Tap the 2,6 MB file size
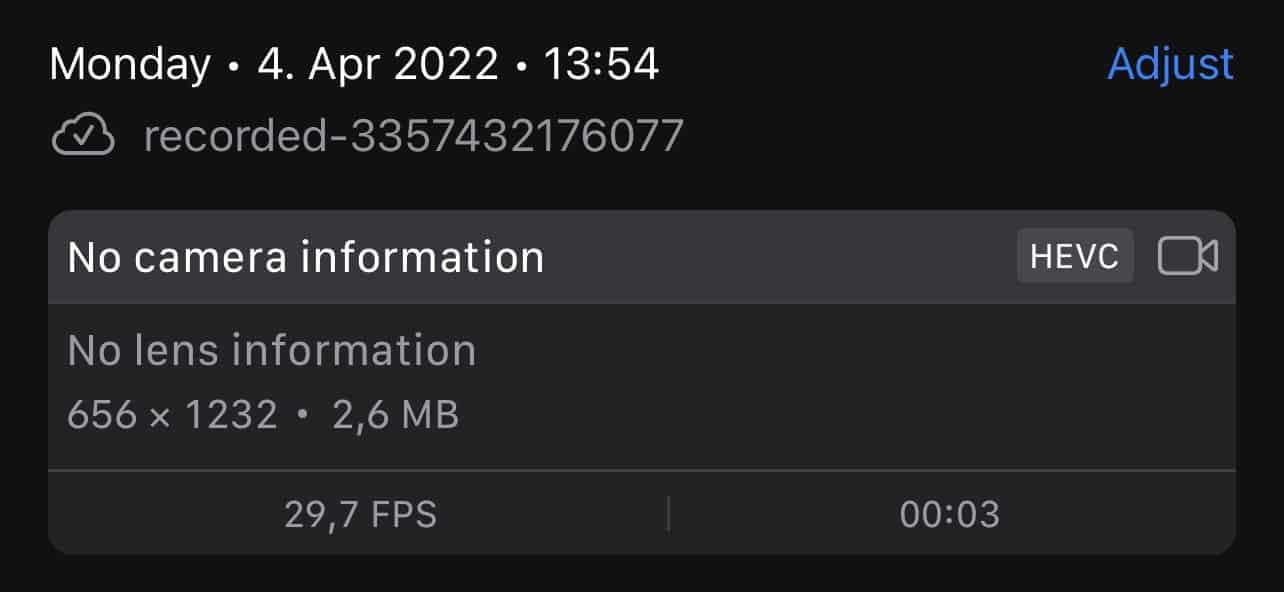The height and width of the screenshot is (592, 1284). tap(395, 414)
